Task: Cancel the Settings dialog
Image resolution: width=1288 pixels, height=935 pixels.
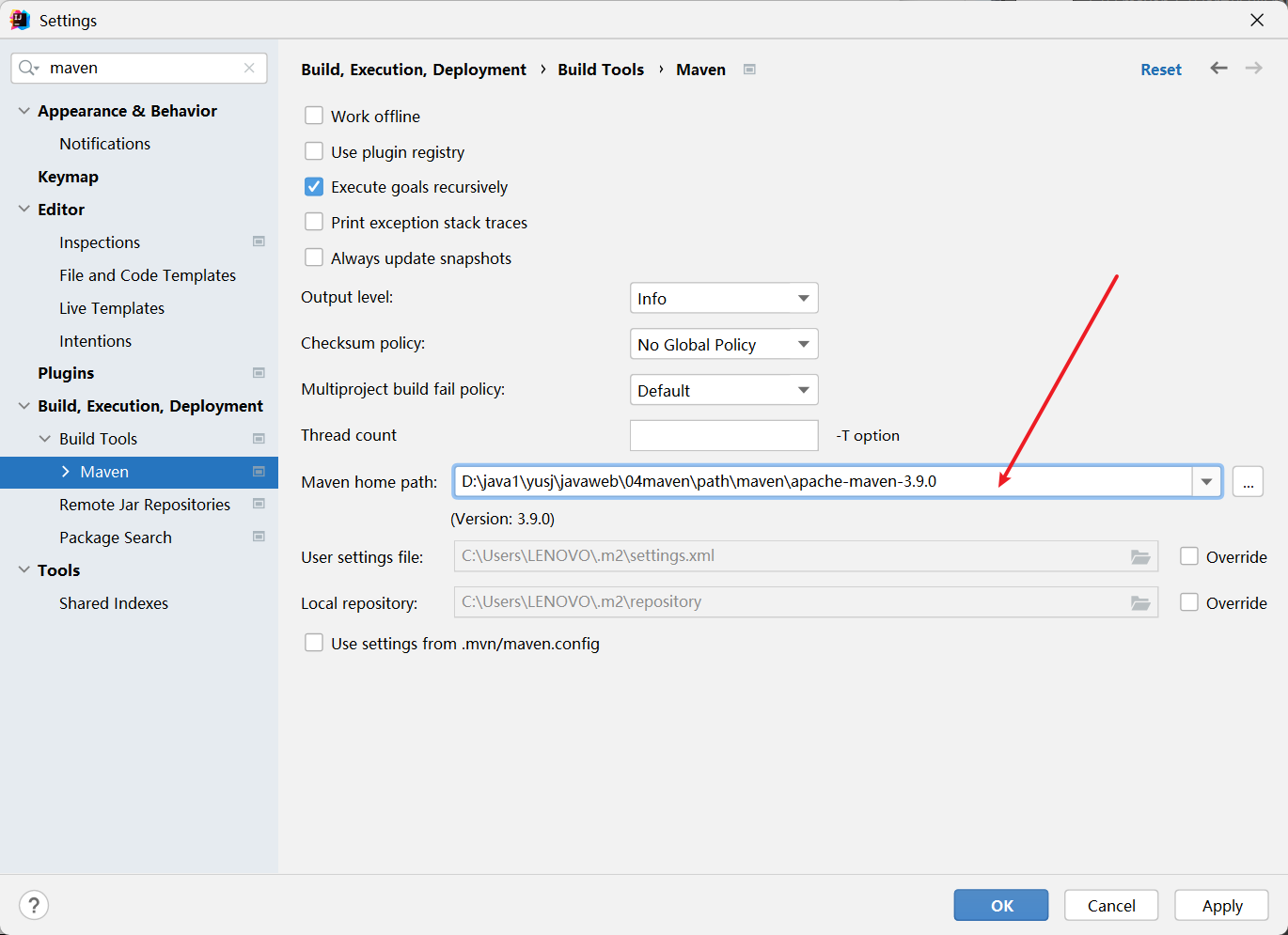Action: click(1111, 905)
